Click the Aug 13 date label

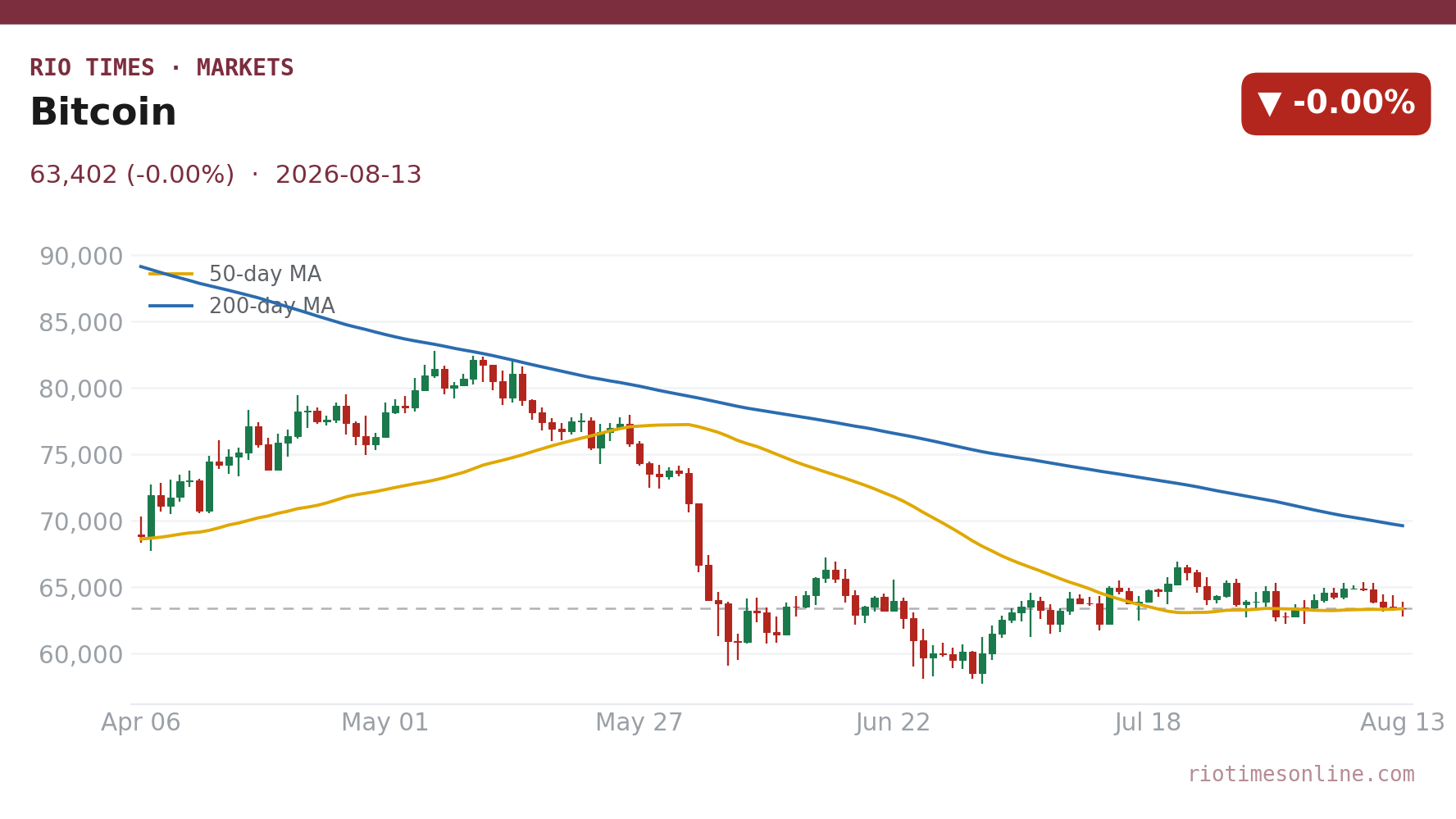point(1403,722)
